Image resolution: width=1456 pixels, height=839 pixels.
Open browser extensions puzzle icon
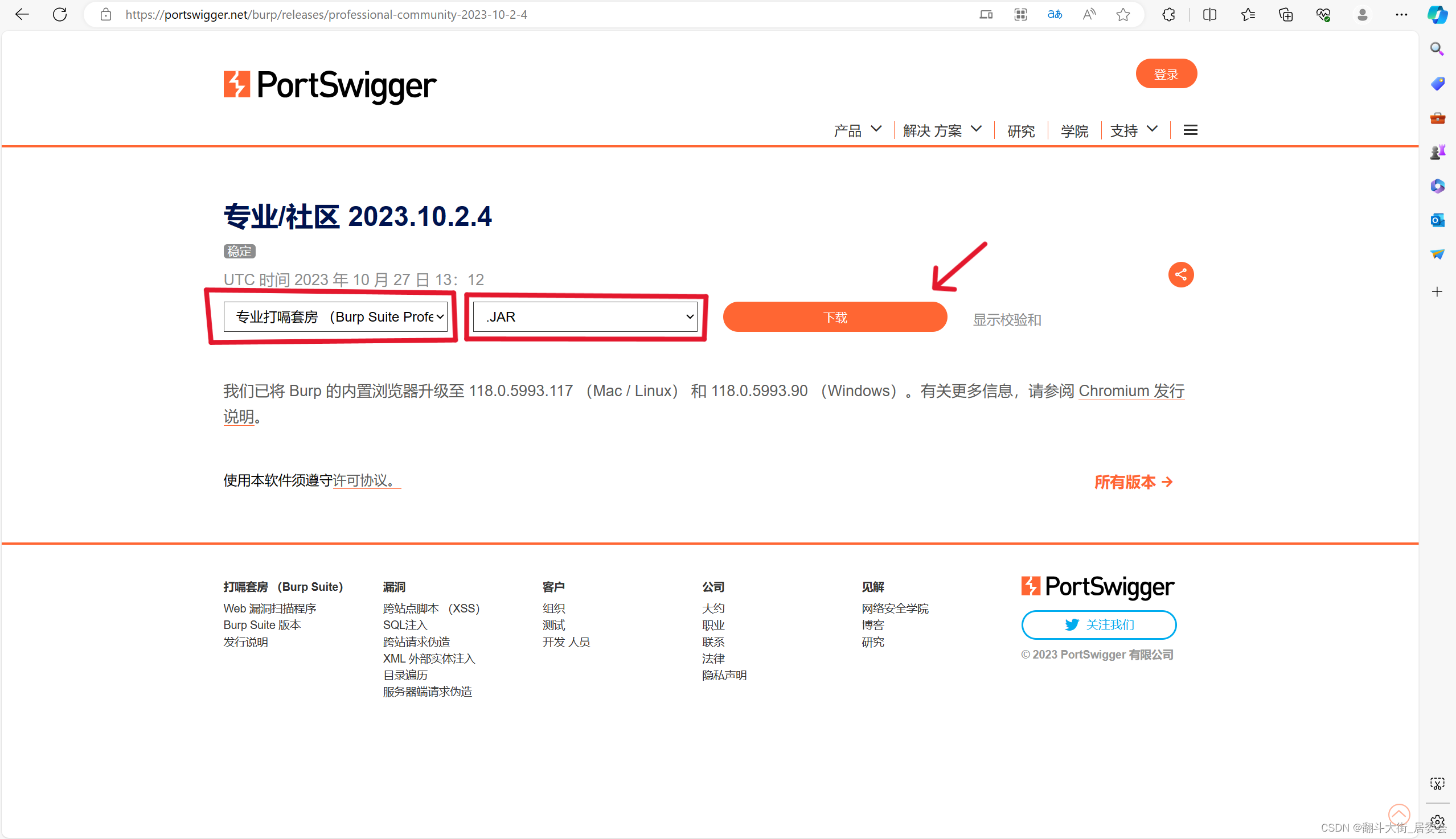[x=1168, y=14]
